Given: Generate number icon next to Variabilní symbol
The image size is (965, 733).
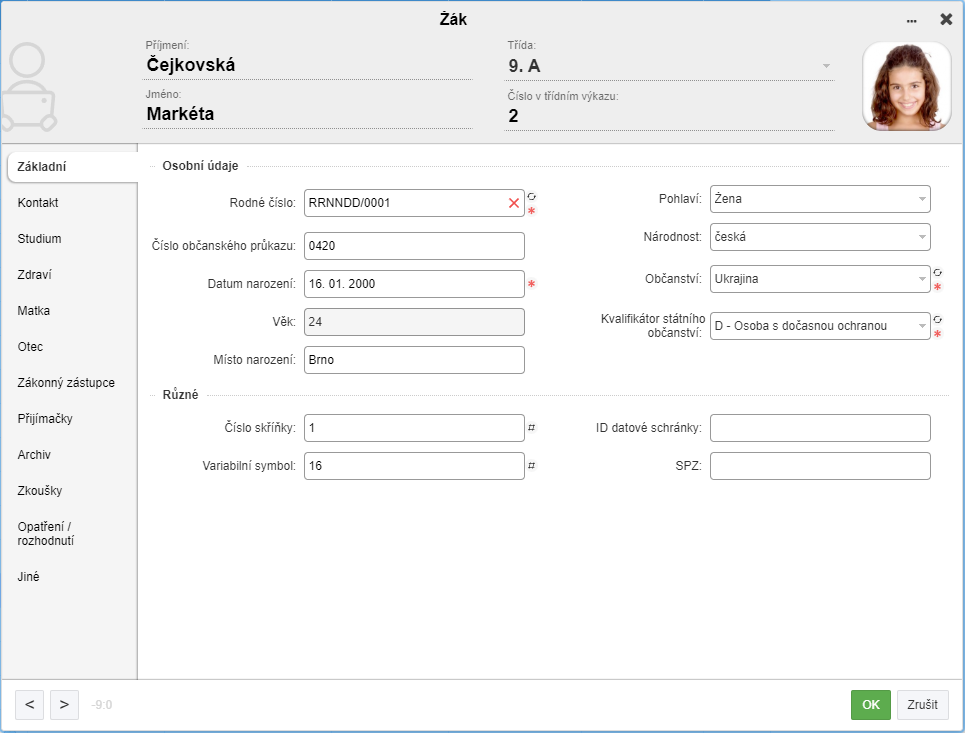Looking at the screenshot, I should tap(531, 465).
